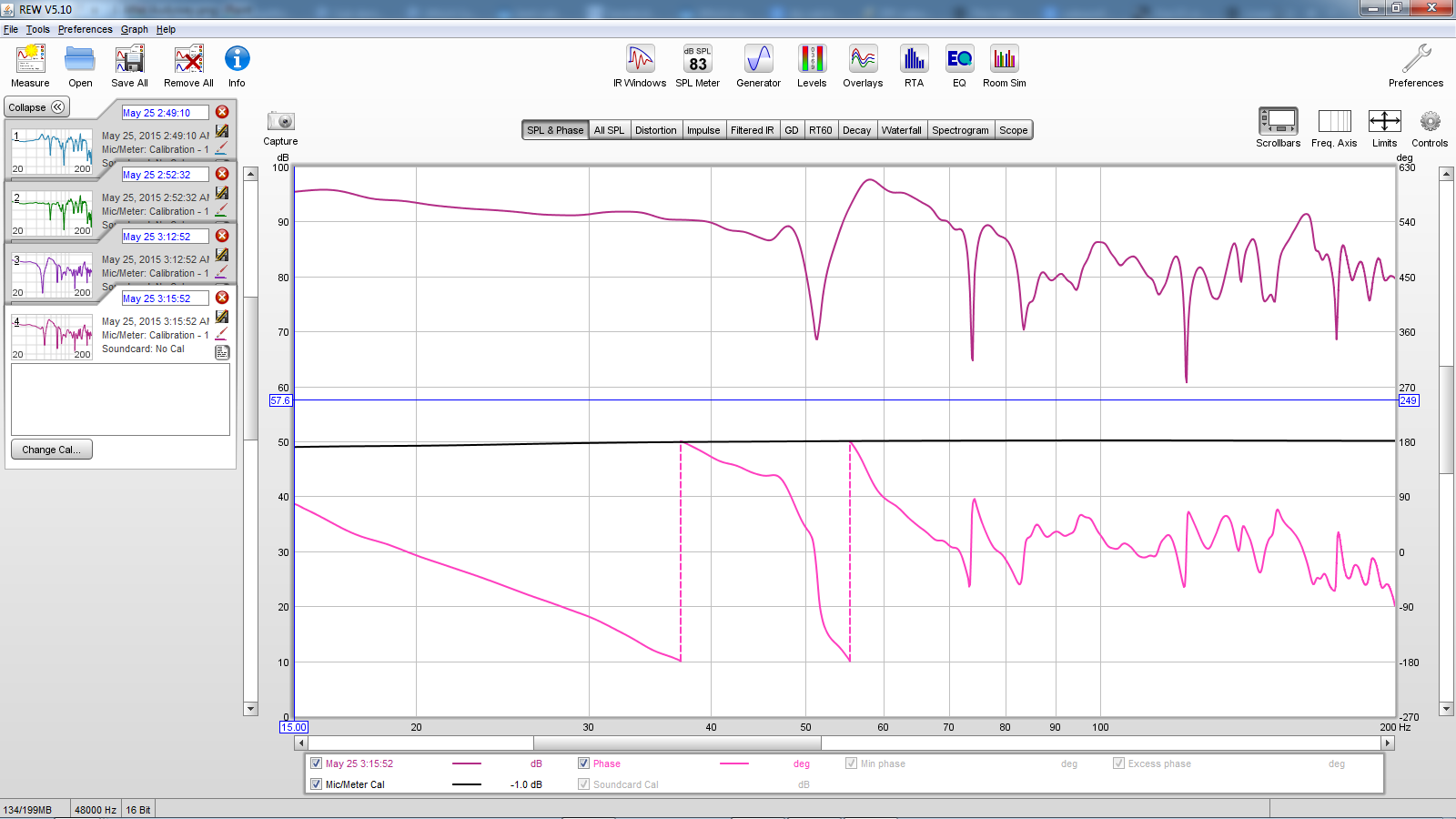Switch to the Filtered IR tab
Image resolution: width=1456 pixels, height=819 pixels.
[753, 130]
